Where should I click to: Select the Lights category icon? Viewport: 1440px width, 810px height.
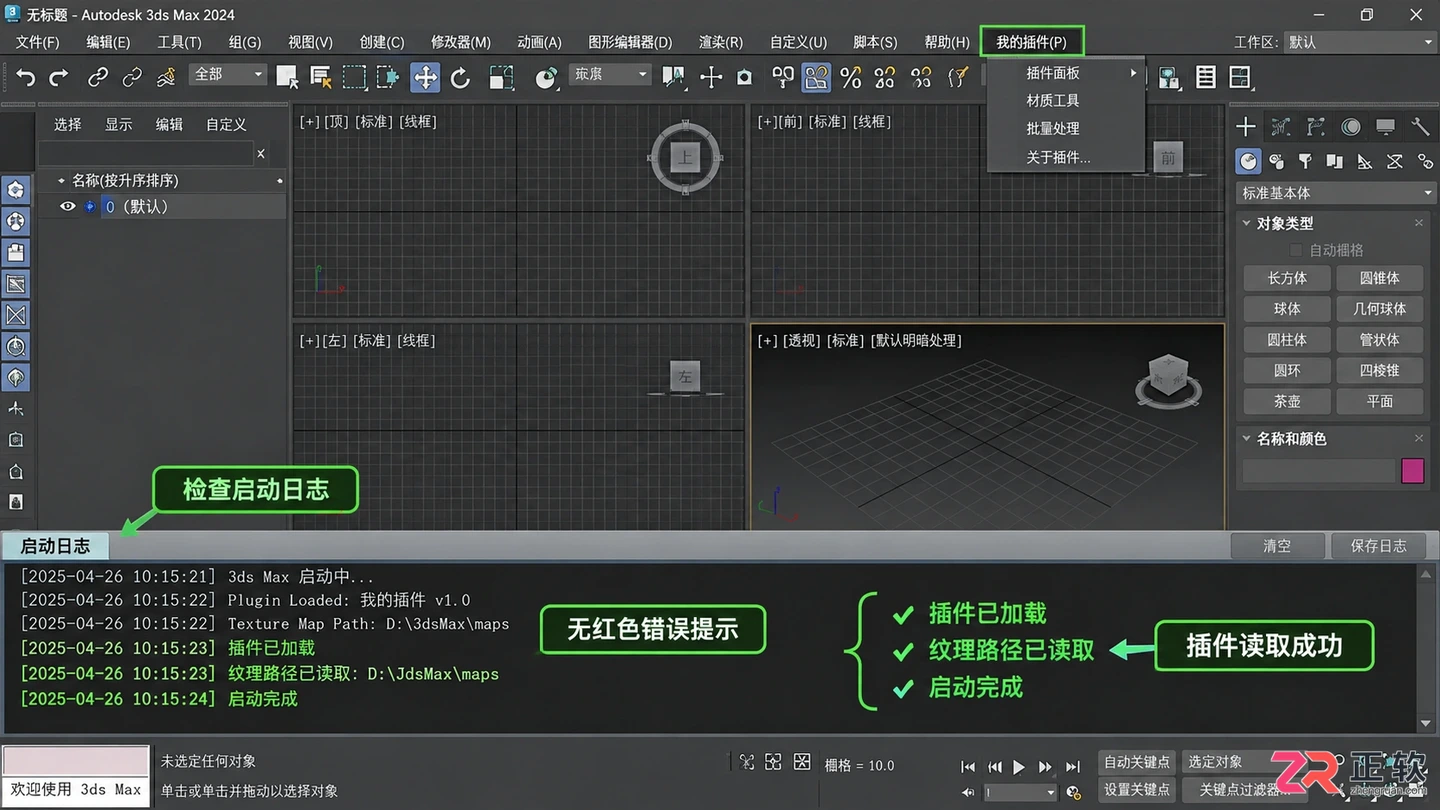(1305, 161)
